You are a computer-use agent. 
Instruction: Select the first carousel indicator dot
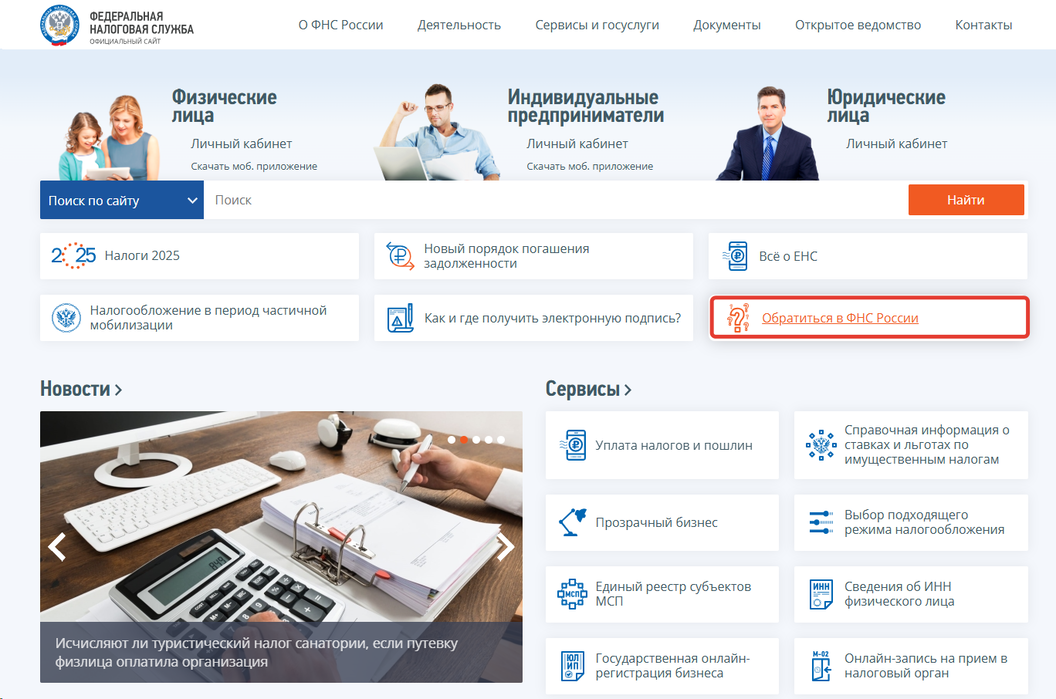coord(452,439)
